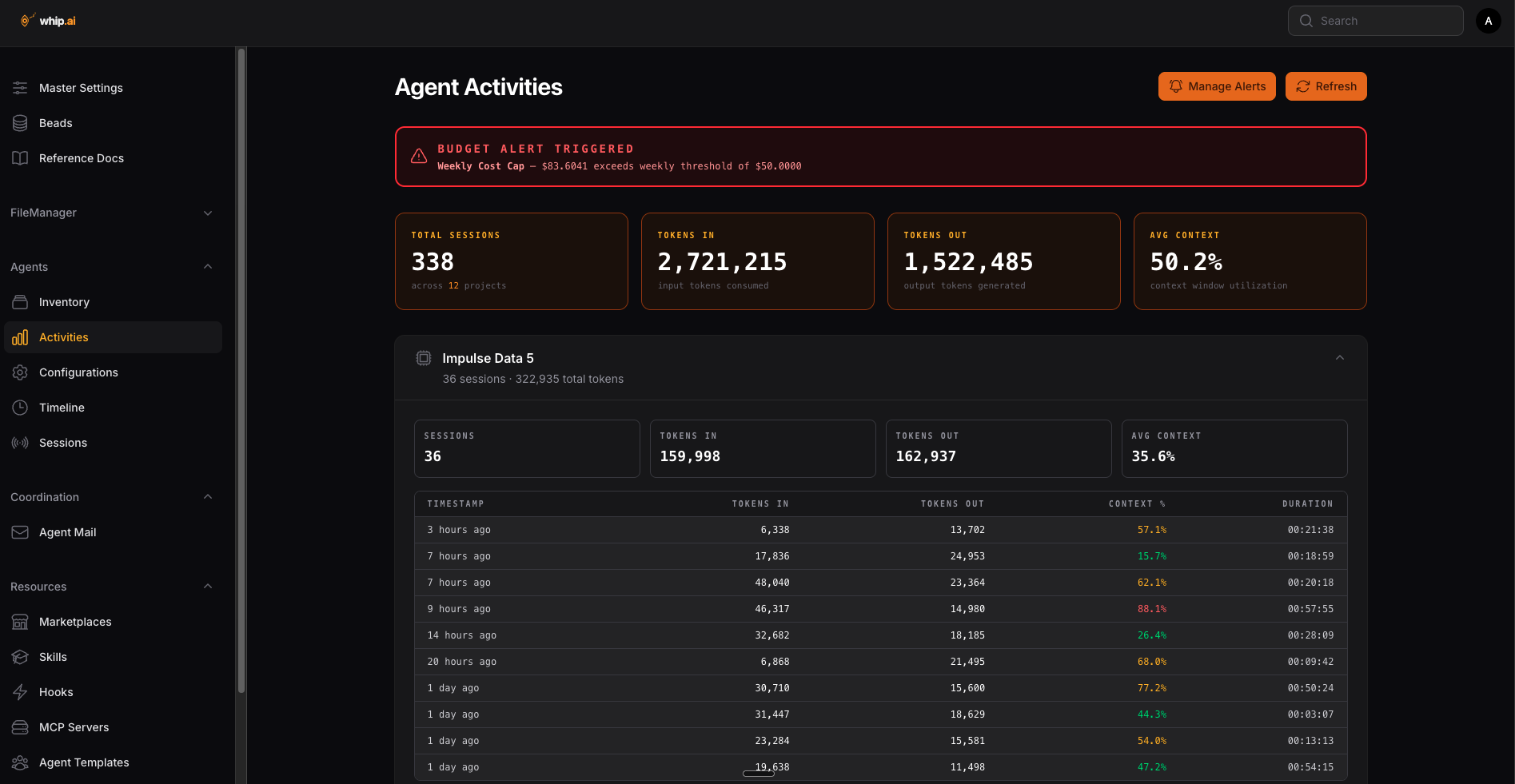Click the Hooks lightning icon
This screenshot has width=1515, height=784.
coord(20,692)
